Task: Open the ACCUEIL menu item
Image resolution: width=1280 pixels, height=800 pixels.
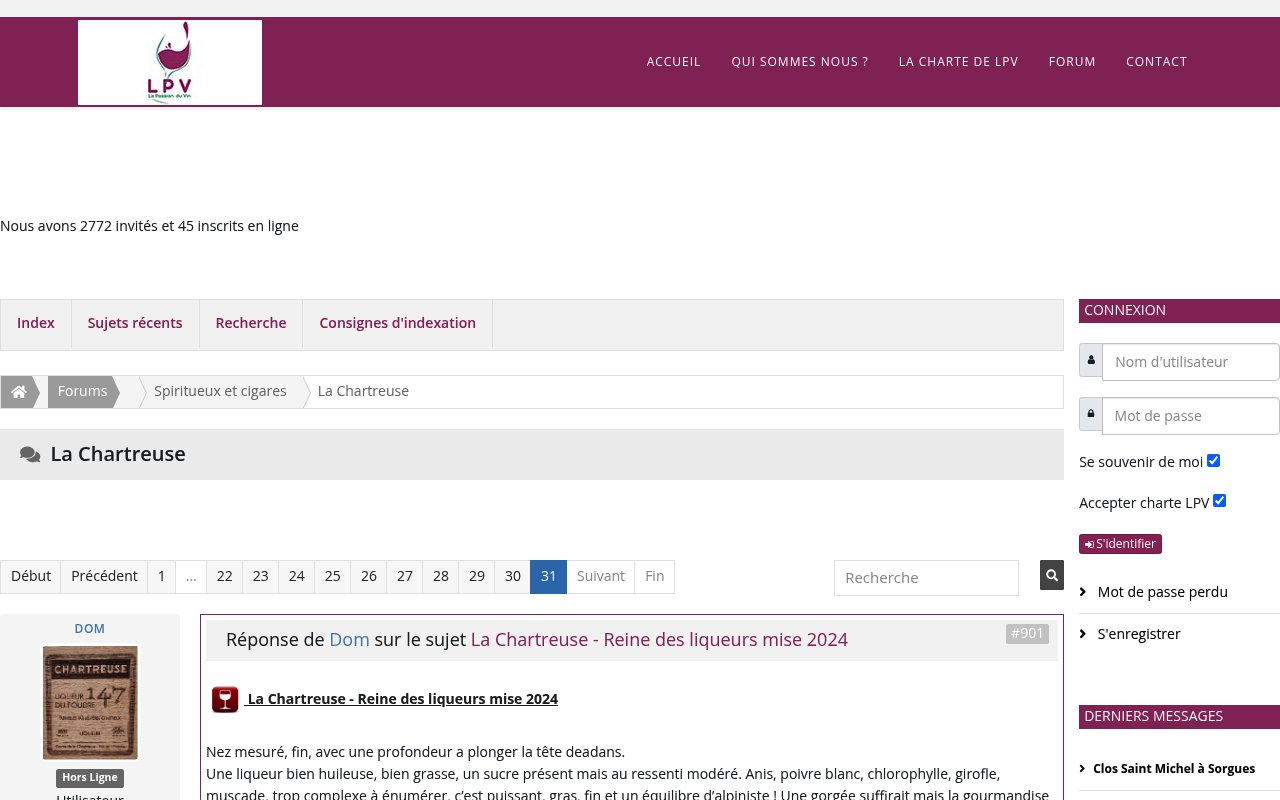Action: (x=674, y=62)
